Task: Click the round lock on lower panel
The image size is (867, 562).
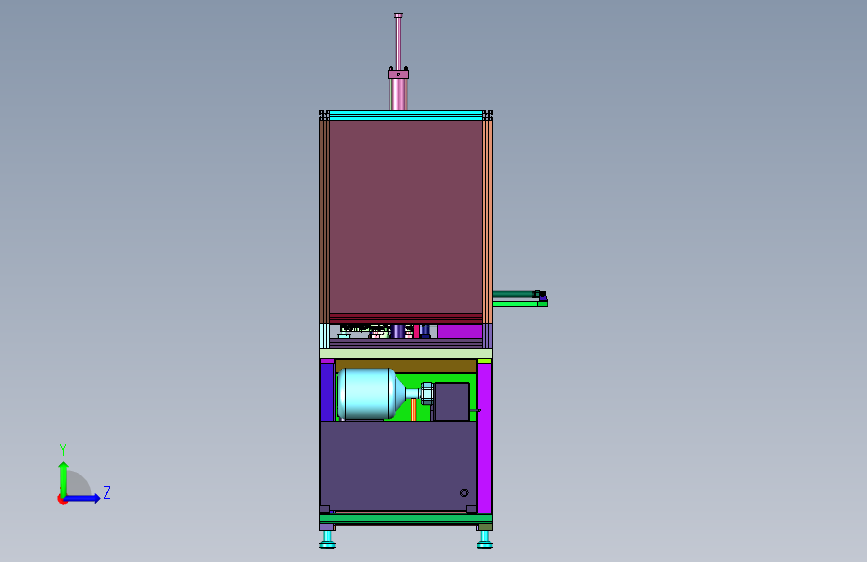Action: click(464, 493)
